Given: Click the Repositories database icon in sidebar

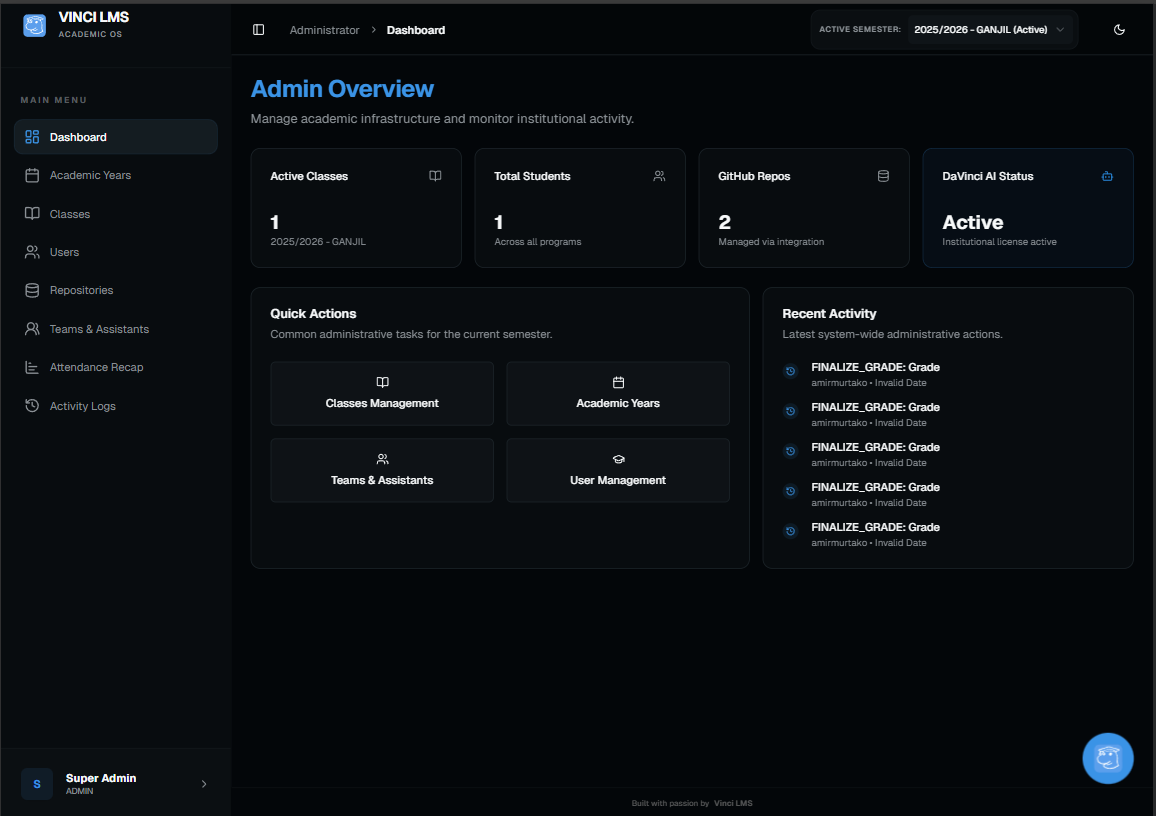Looking at the screenshot, I should click(x=32, y=290).
